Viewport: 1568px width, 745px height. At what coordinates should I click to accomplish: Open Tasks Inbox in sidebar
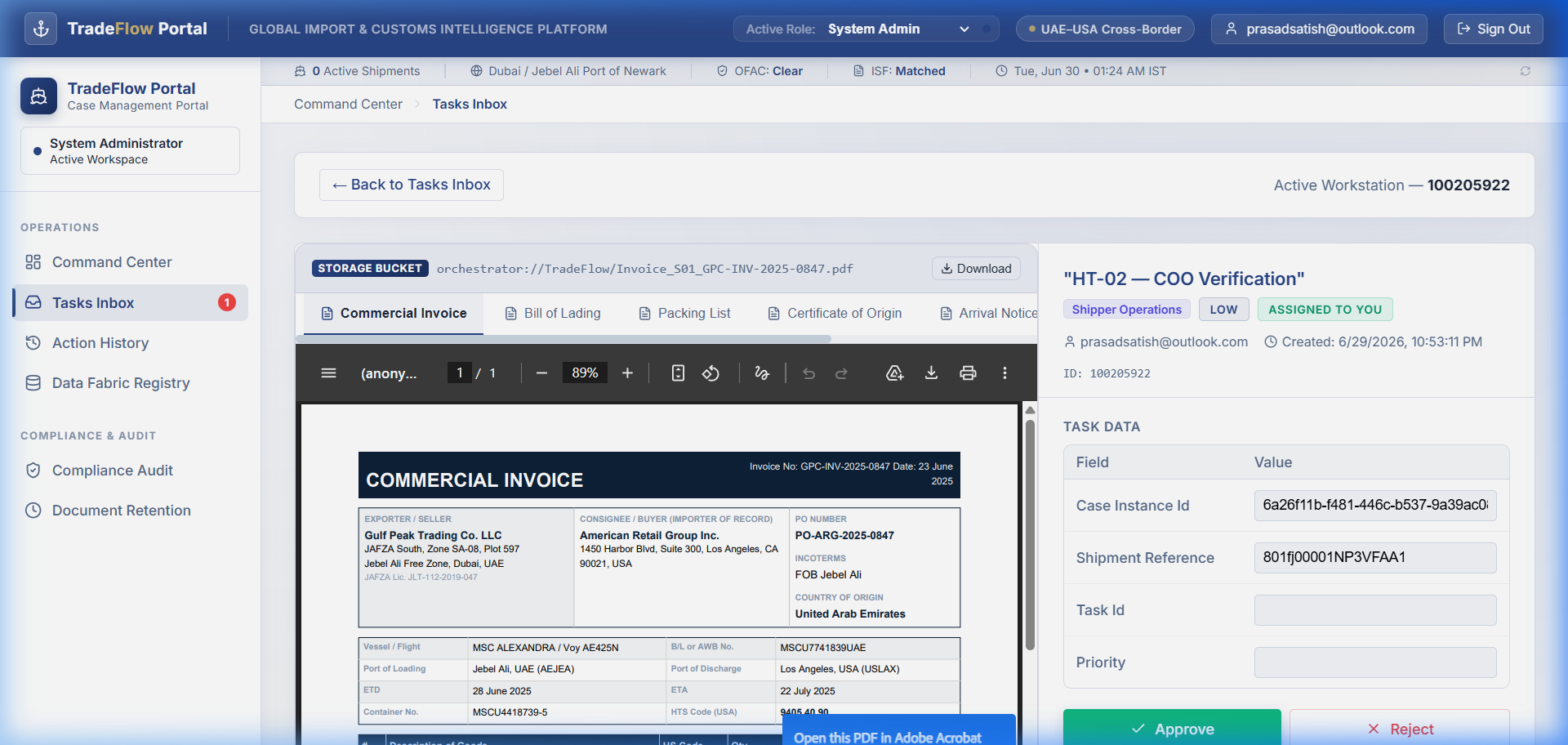point(130,303)
